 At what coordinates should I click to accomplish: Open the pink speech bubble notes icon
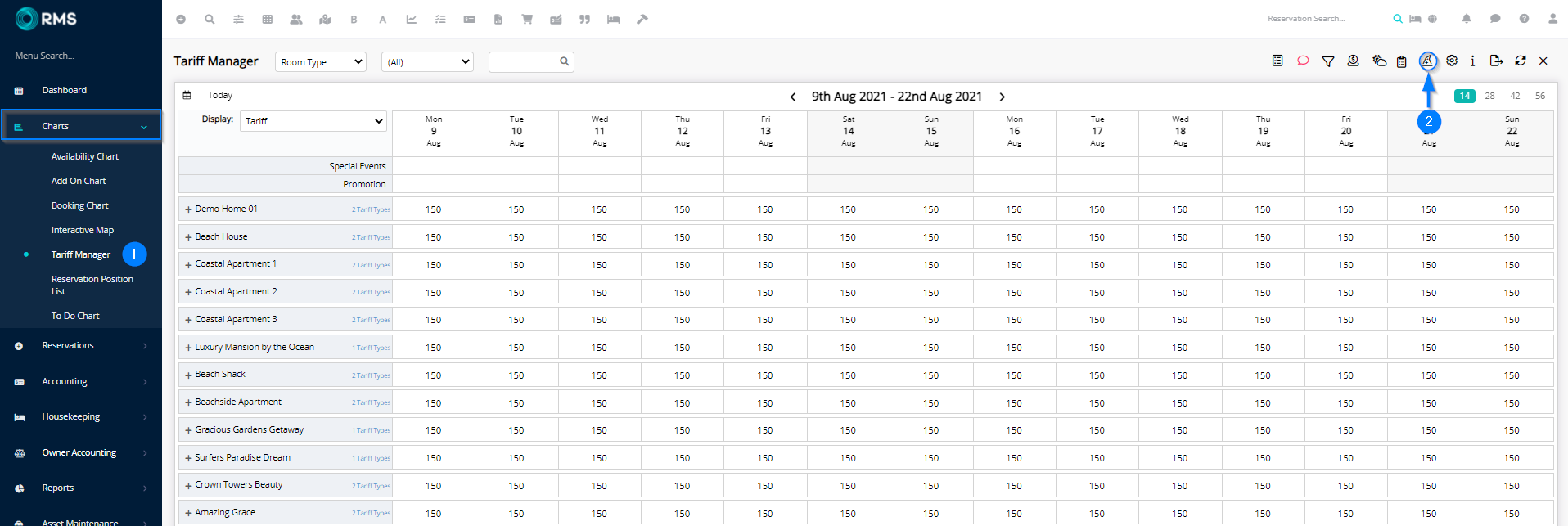1303,61
